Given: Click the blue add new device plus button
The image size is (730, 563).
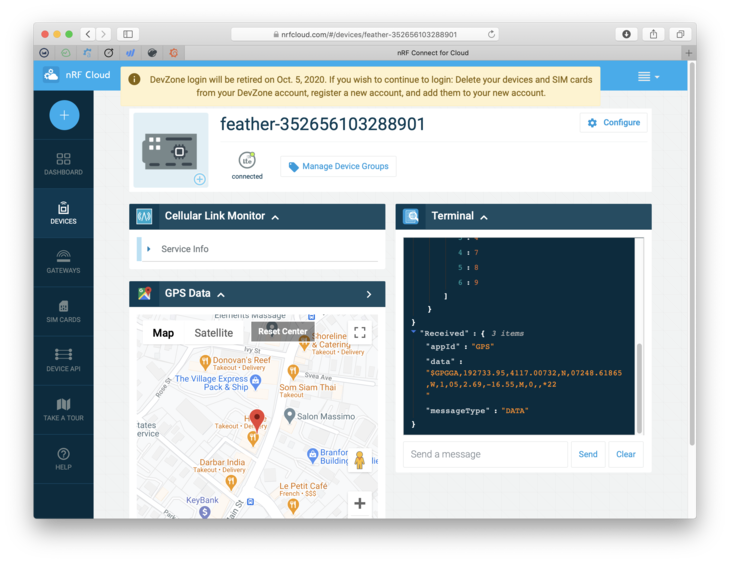Looking at the screenshot, I should point(64,115).
